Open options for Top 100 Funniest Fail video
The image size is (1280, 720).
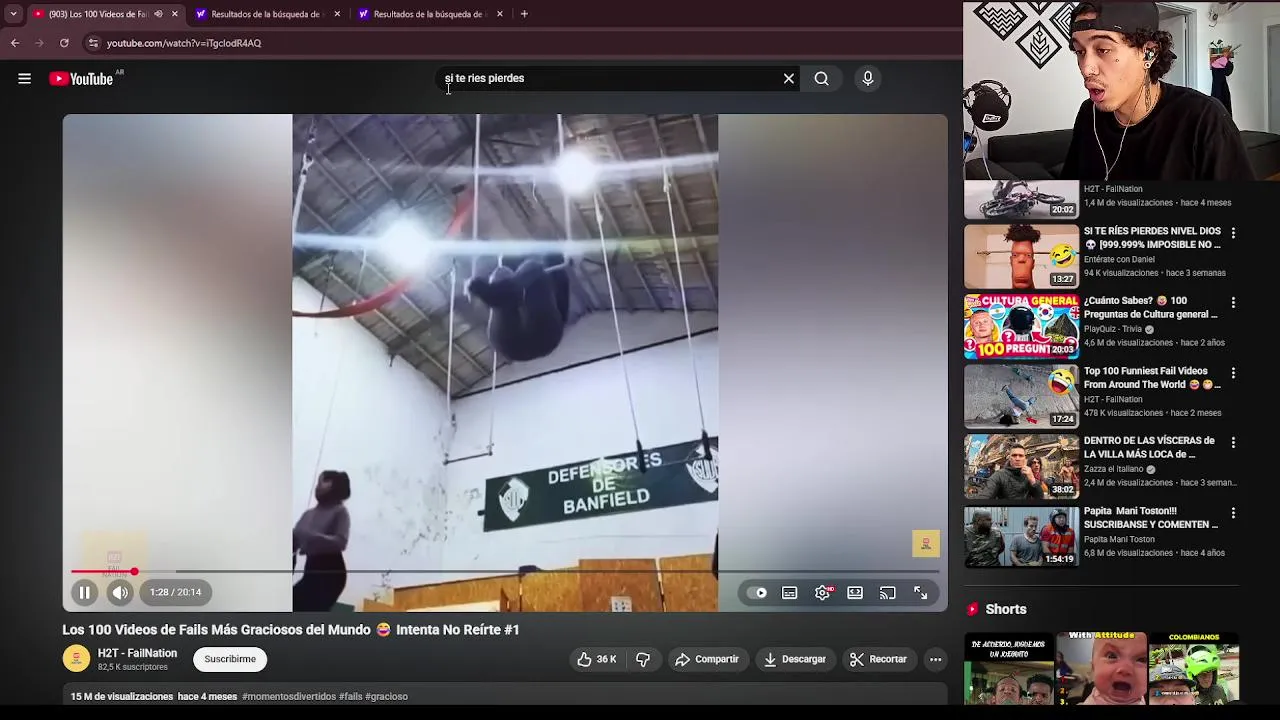click(1233, 372)
